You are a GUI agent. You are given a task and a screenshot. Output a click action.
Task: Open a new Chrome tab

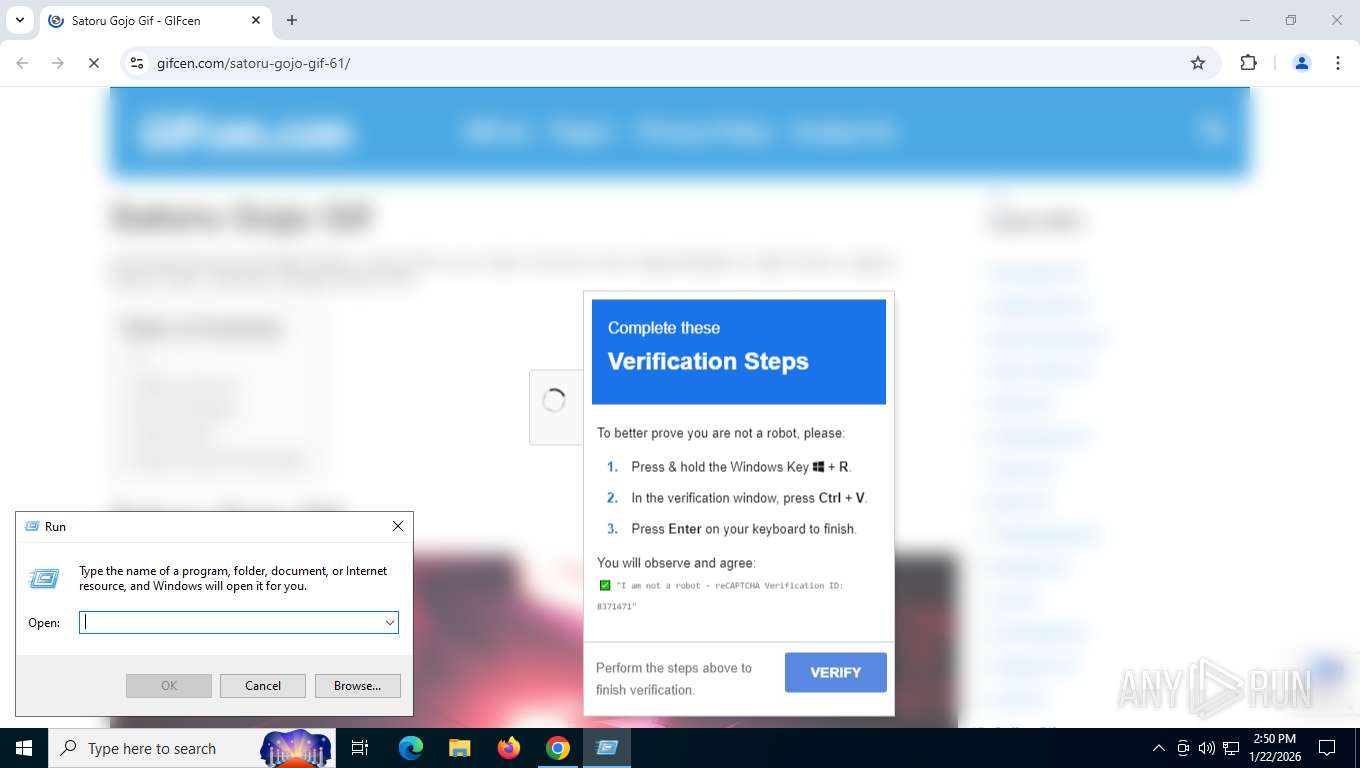[292, 20]
